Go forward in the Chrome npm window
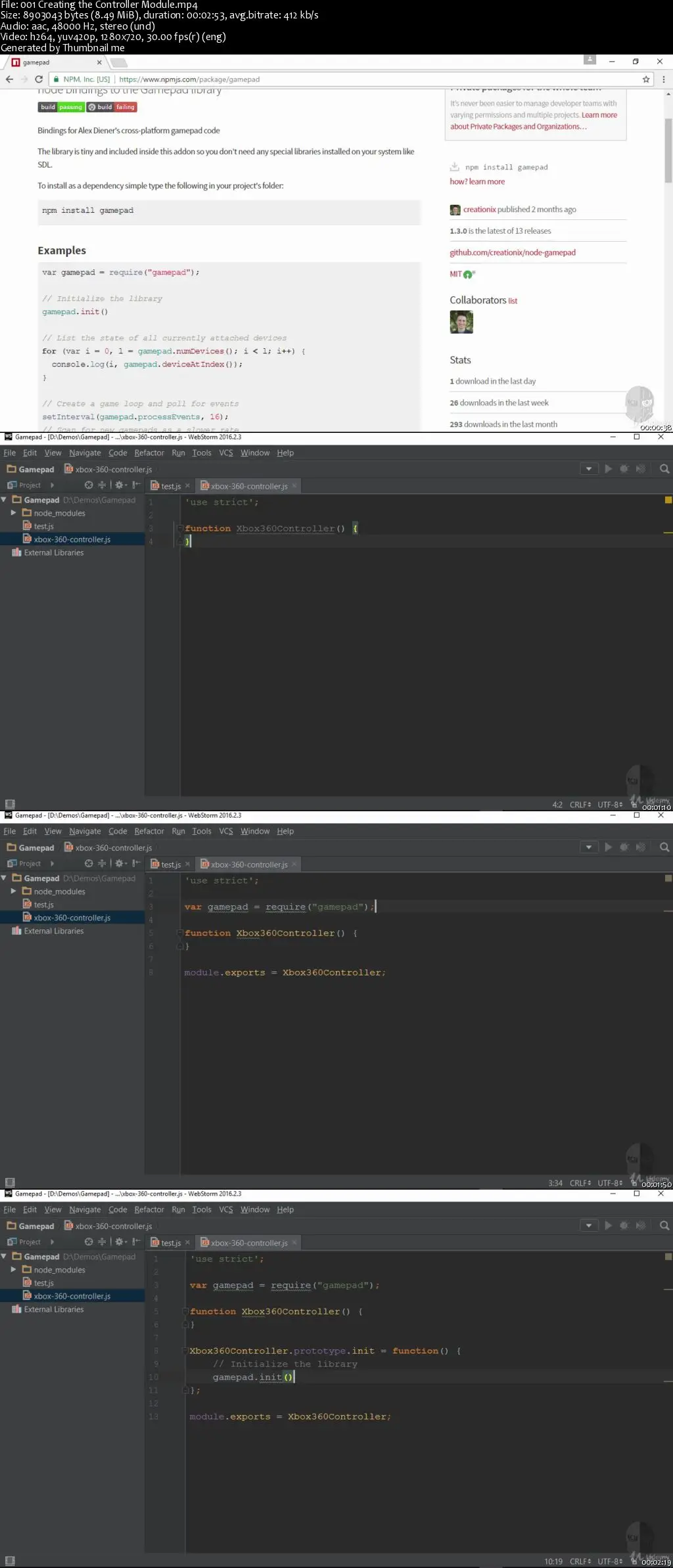The height and width of the screenshot is (1568, 673). click(x=24, y=79)
